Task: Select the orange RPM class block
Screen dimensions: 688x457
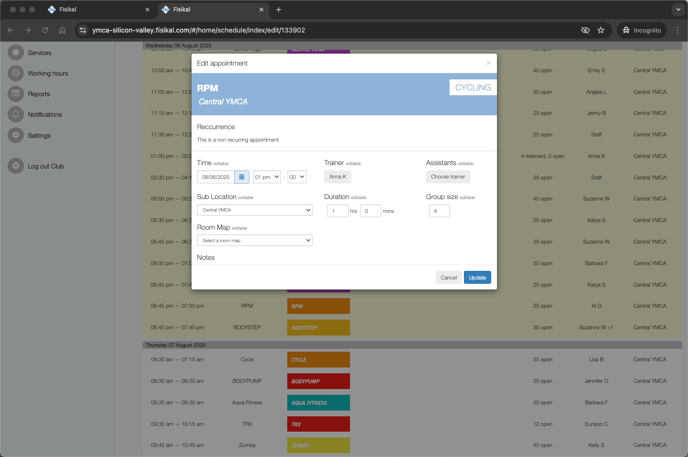Action: coord(319,306)
